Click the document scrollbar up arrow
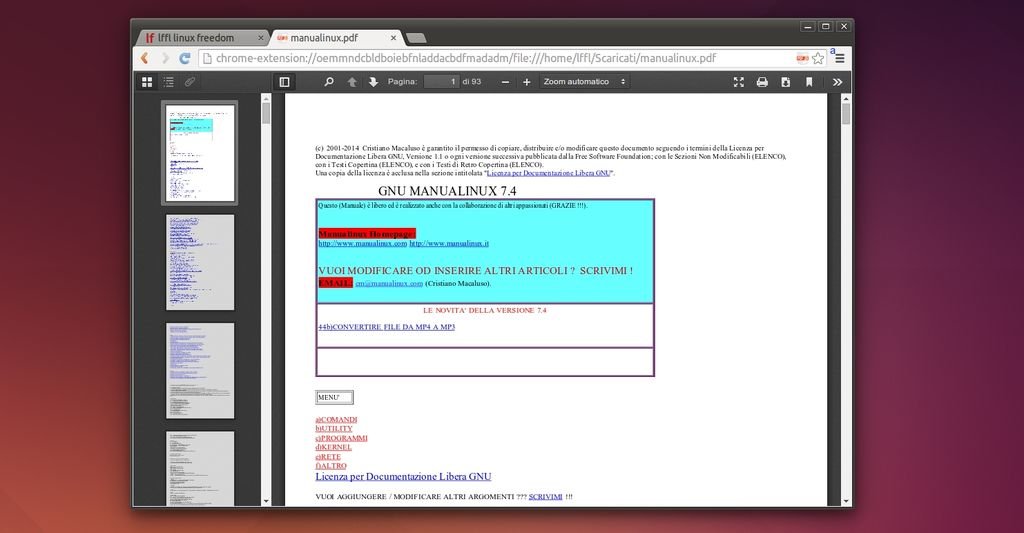Screen dimensions: 1024x533 (x=846, y=99)
